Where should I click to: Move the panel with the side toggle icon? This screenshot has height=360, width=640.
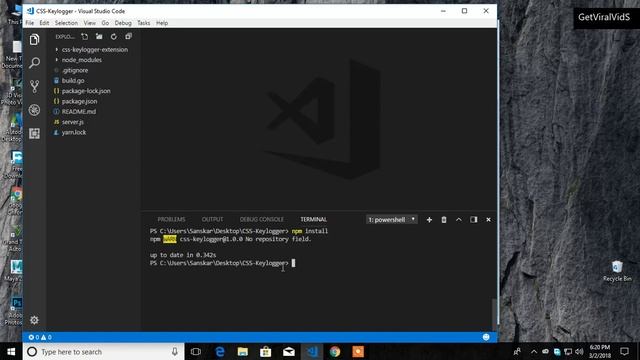(x=473, y=220)
